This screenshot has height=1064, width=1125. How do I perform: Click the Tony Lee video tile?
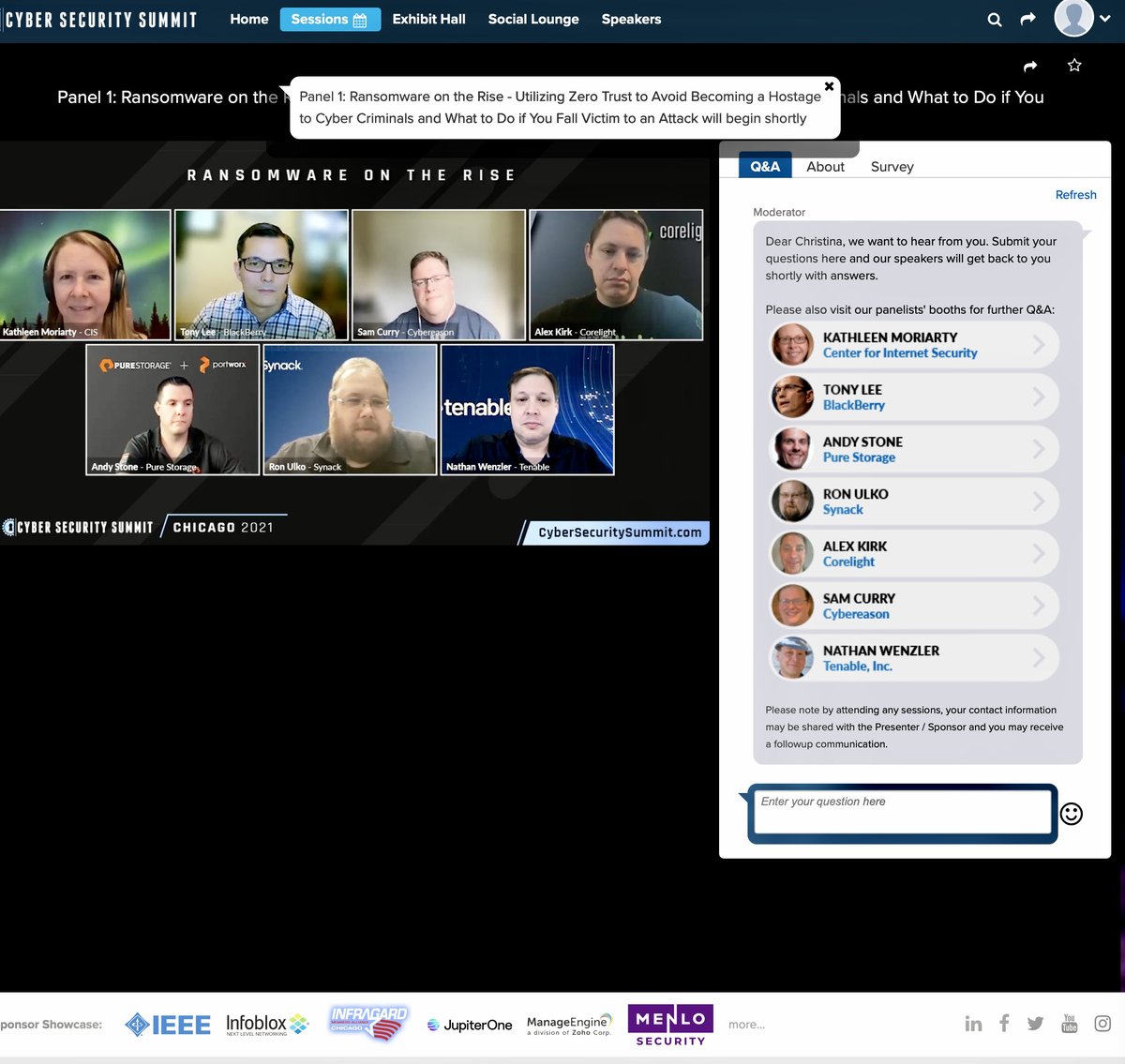(262, 275)
